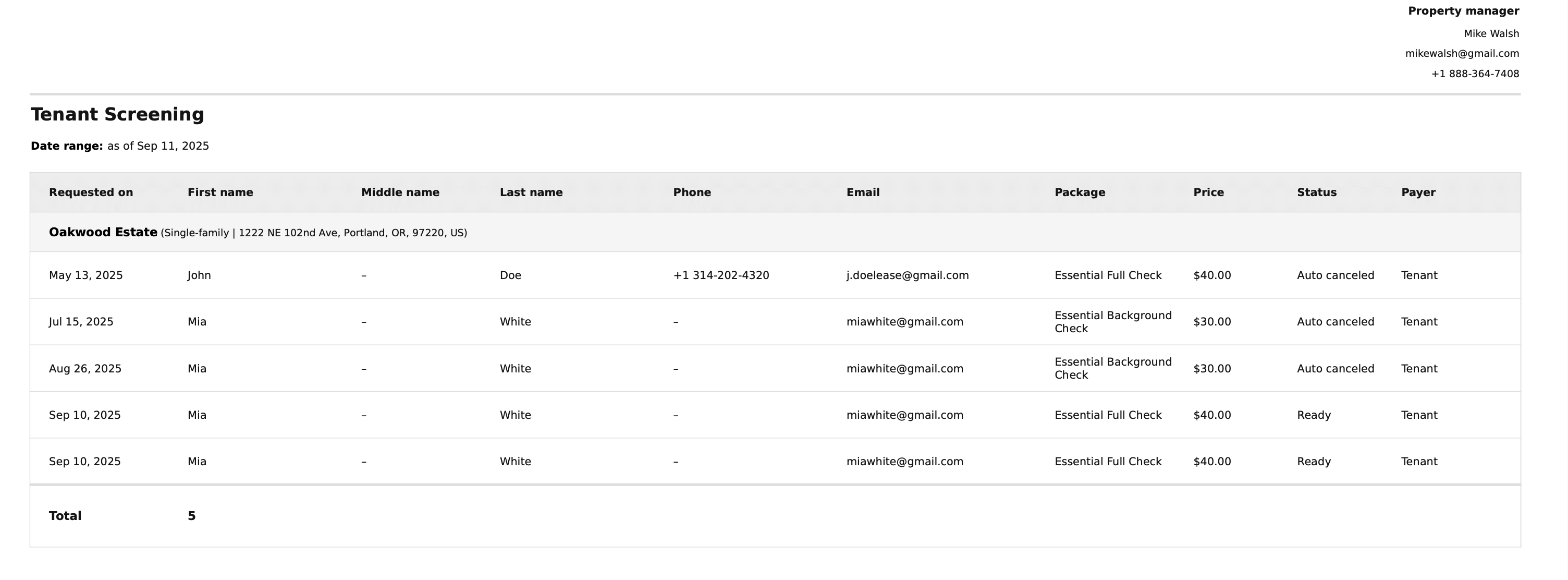Click "Mia" in the Jul 15 row

pyautogui.click(x=197, y=322)
